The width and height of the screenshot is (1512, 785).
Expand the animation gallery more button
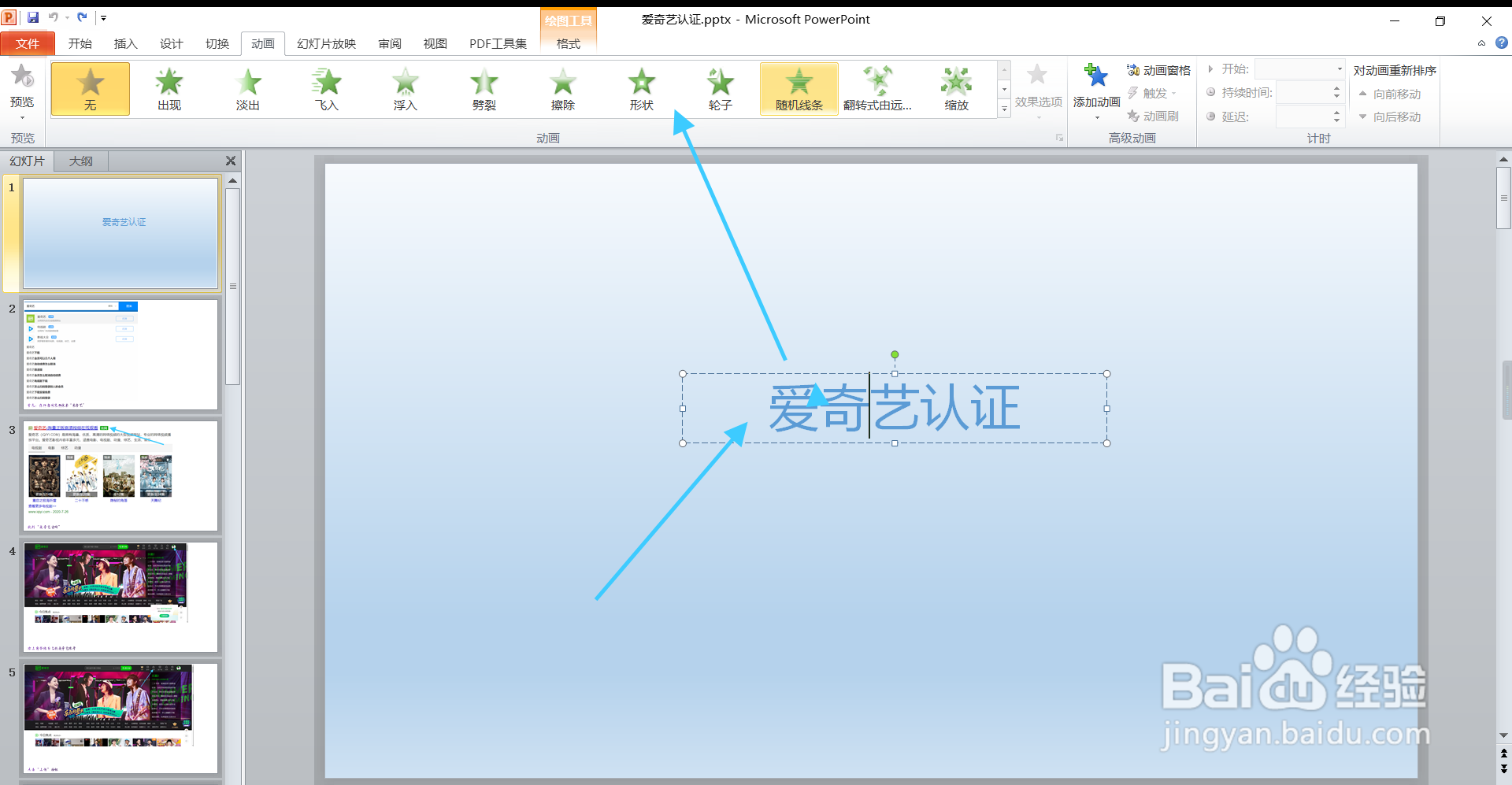tap(1004, 109)
